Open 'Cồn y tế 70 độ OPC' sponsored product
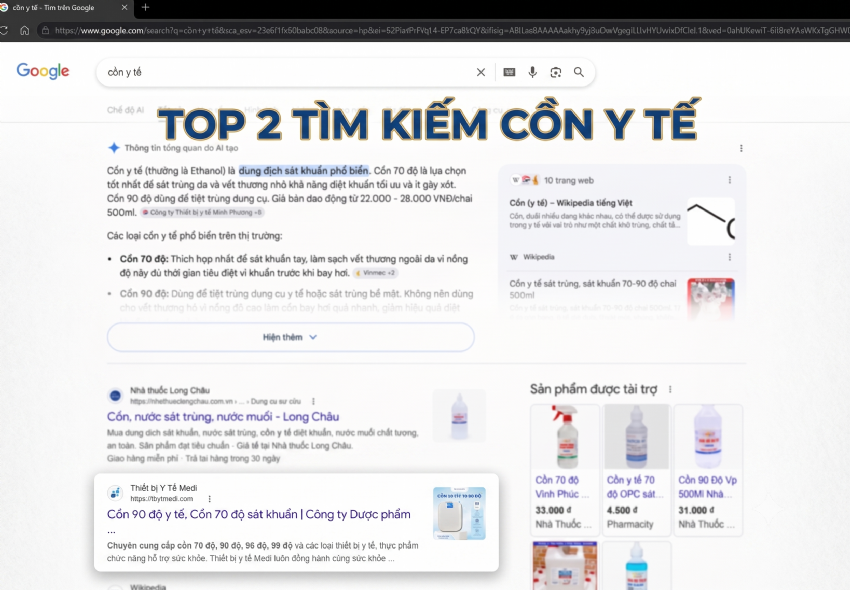The image size is (850, 590). pos(635,487)
